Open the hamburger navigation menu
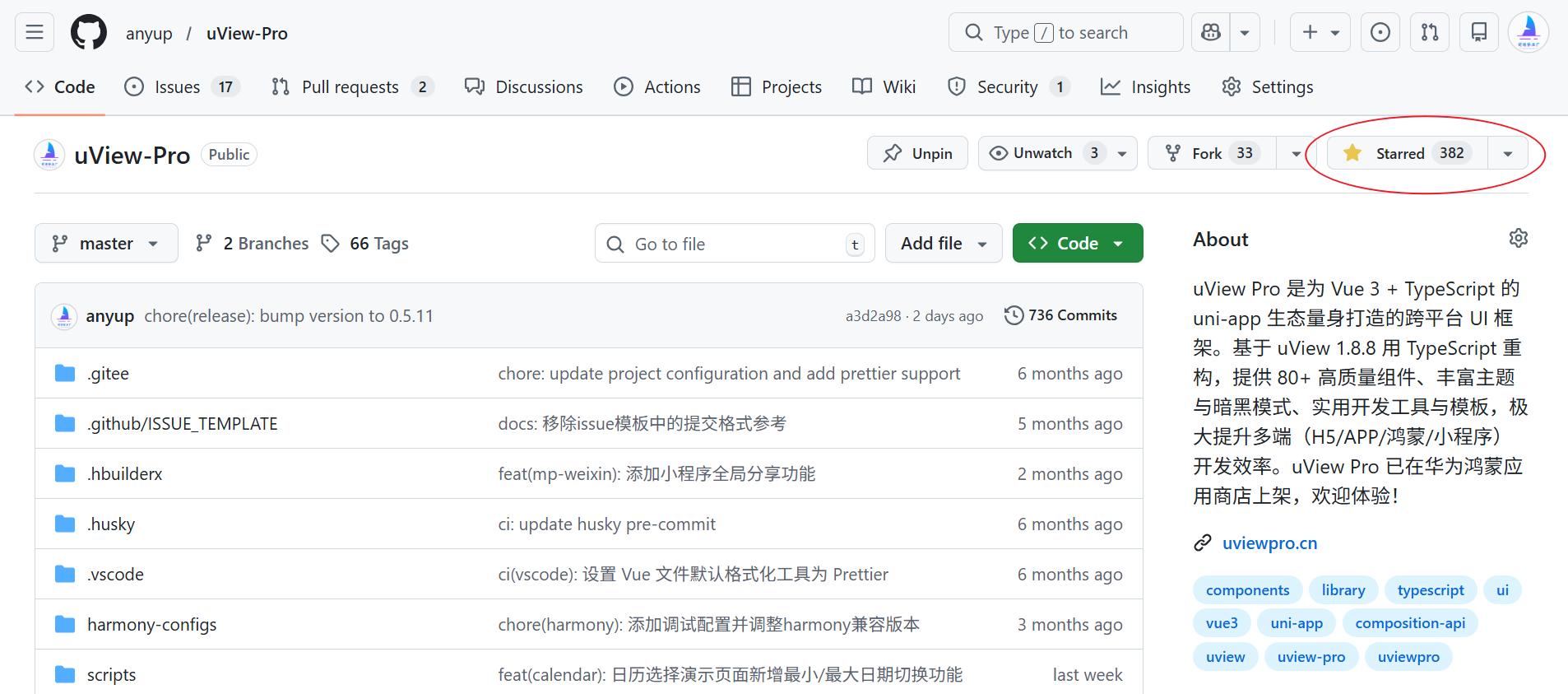The height and width of the screenshot is (694, 1568). pos(35,32)
